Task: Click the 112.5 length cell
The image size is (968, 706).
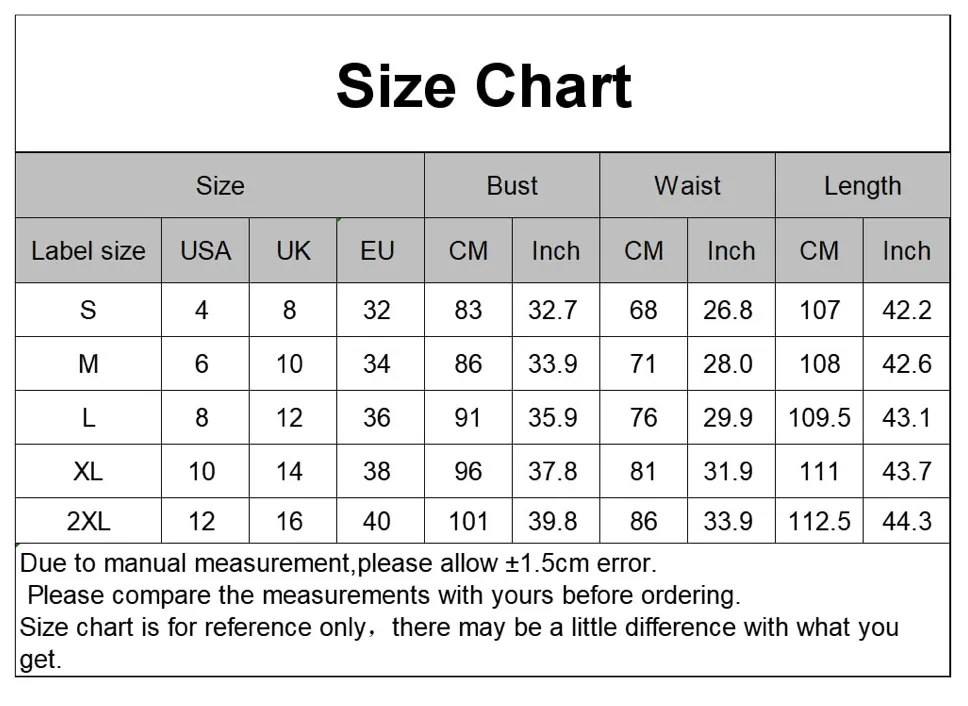Action: 819,521
